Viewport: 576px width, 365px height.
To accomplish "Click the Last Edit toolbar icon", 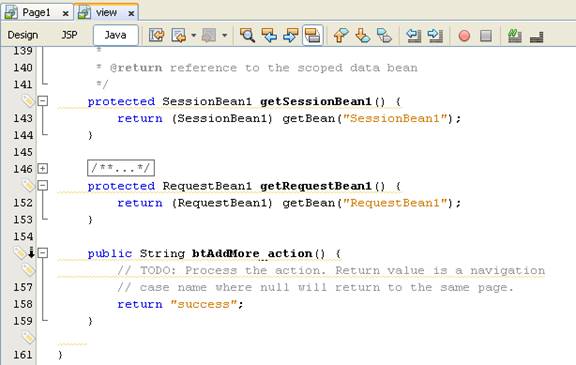I will 156,36.
